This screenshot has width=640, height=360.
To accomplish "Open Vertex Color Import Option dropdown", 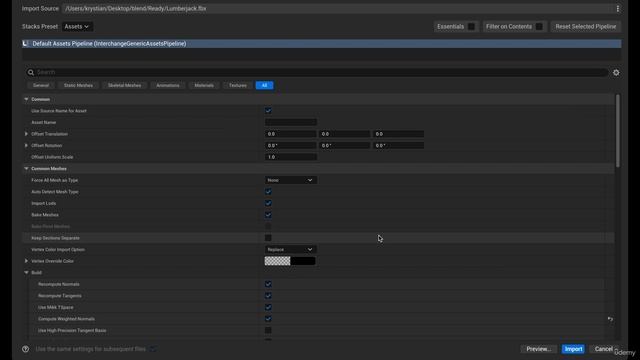I will pos(290,249).
